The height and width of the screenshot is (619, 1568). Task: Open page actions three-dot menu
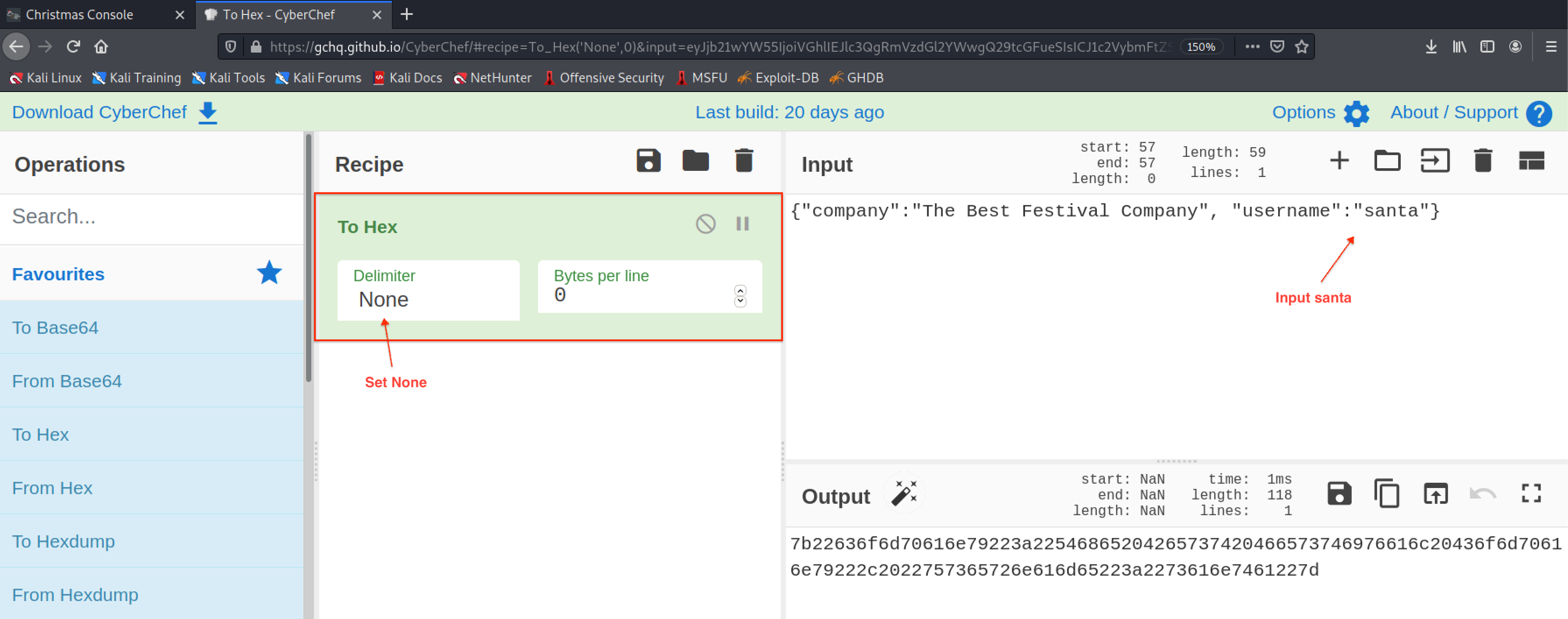1252,47
